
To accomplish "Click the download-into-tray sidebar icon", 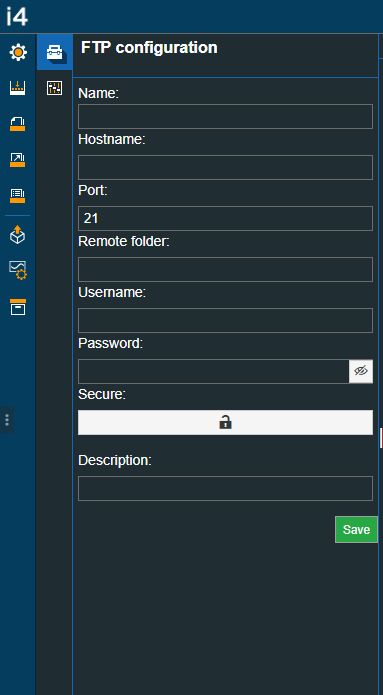I will coord(18,88).
